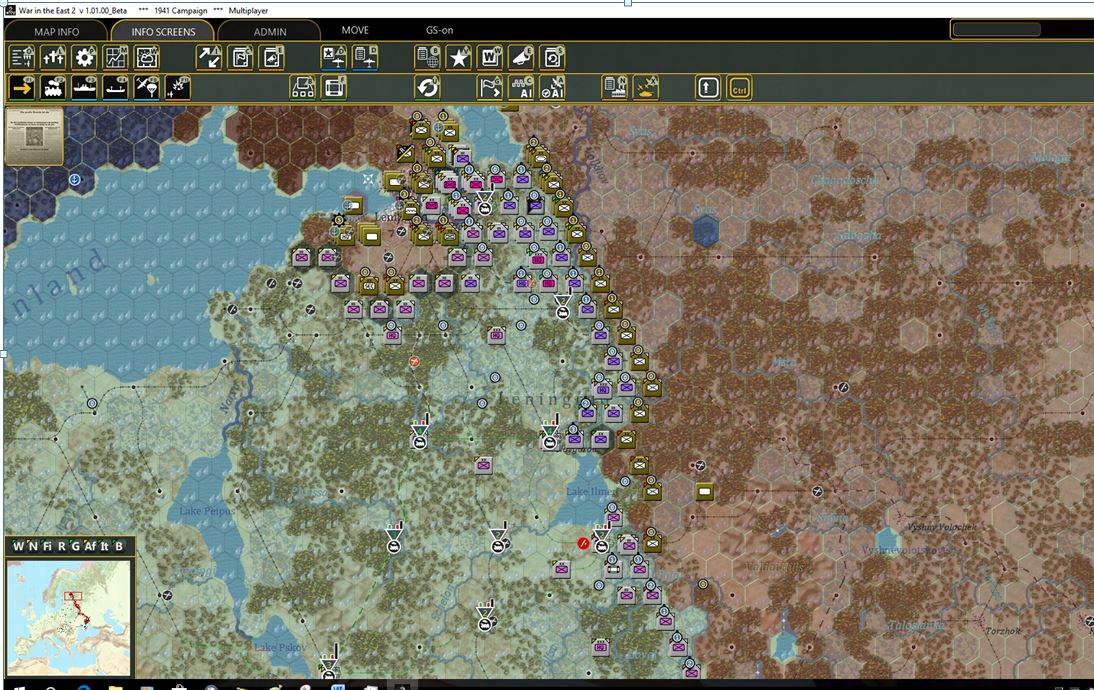Image resolution: width=1094 pixels, height=690 pixels.
Task: Select amphibious transport boat icon (F4)
Action: pyautogui.click(x=116, y=88)
